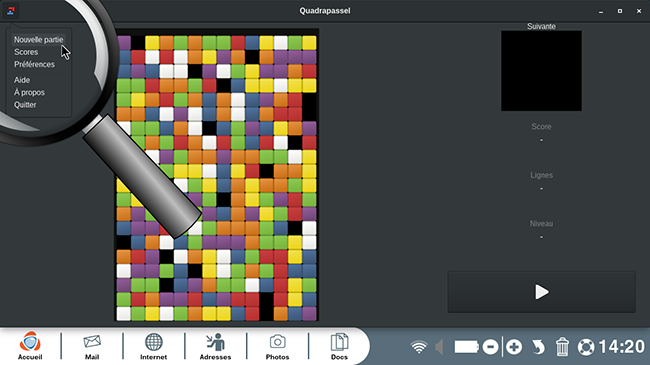Select À propos menu entry
This screenshot has width=650, height=365.
[29, 92]
